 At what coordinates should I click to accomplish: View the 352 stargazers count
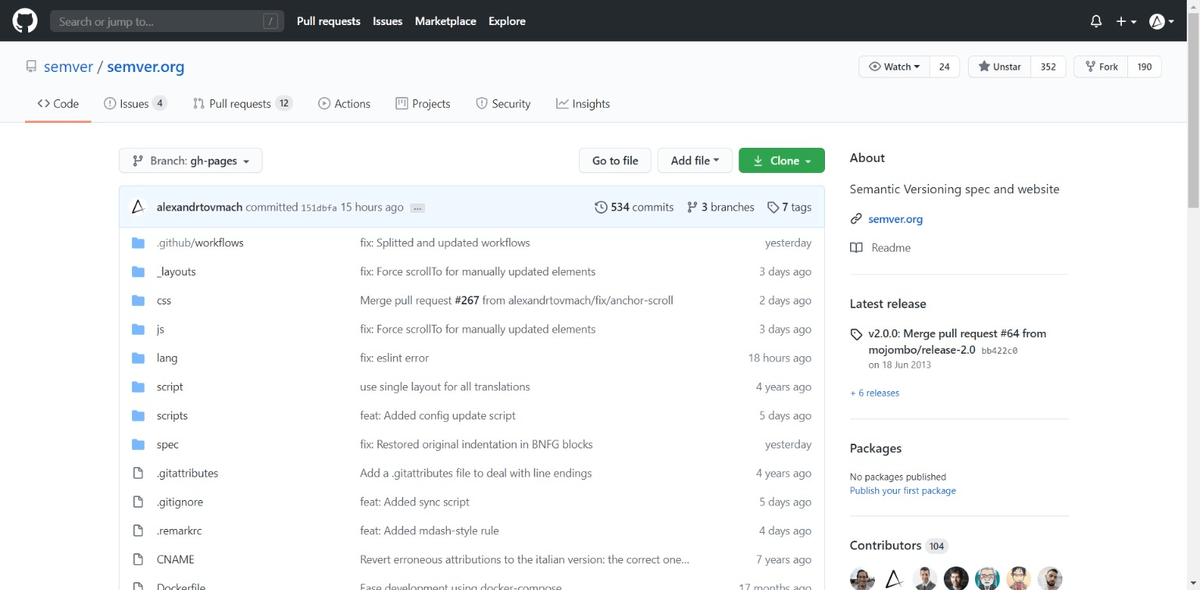click(1047, 67)
